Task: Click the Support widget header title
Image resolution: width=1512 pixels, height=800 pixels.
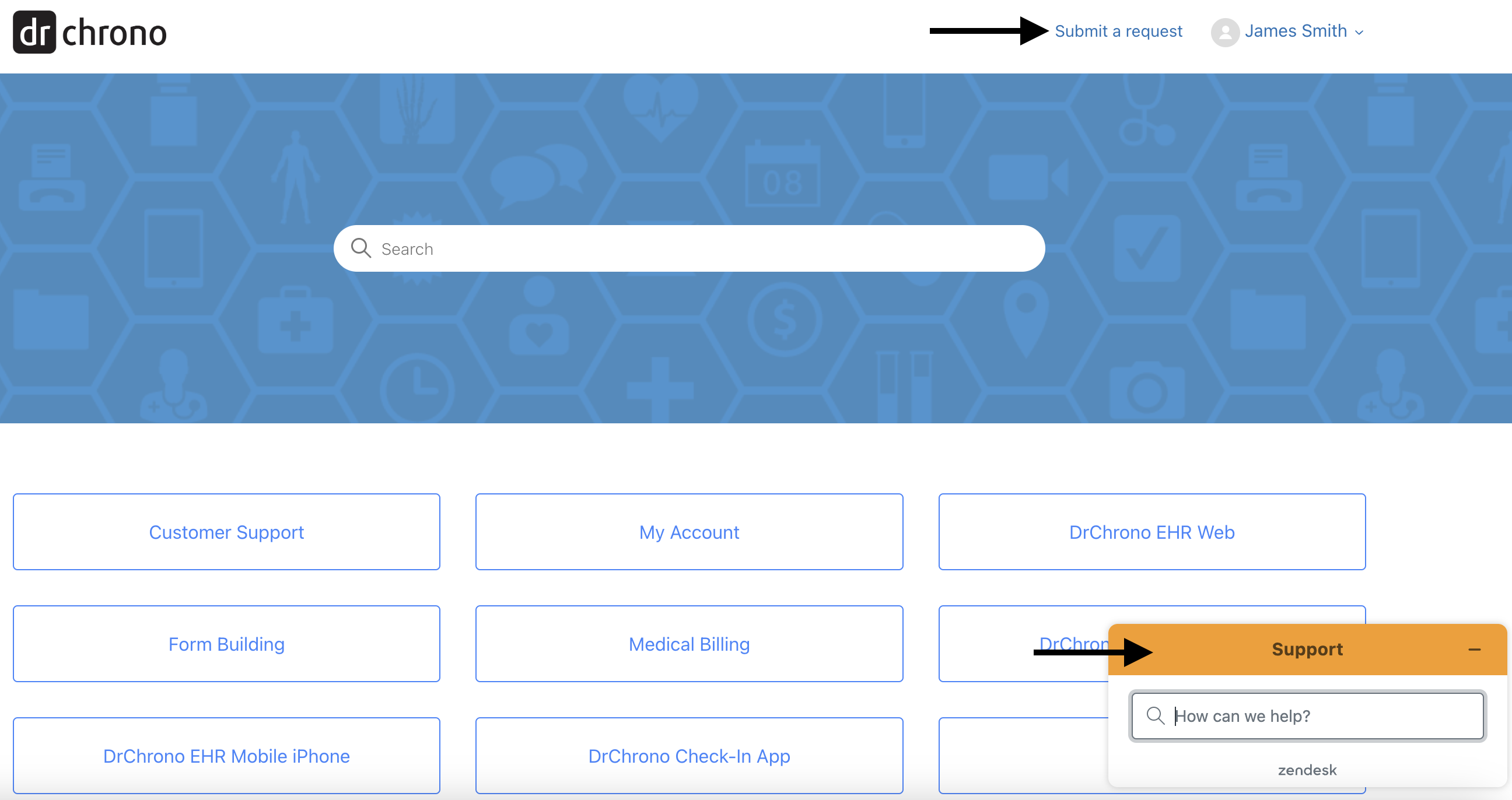Action: click(x=1307, y=649)
